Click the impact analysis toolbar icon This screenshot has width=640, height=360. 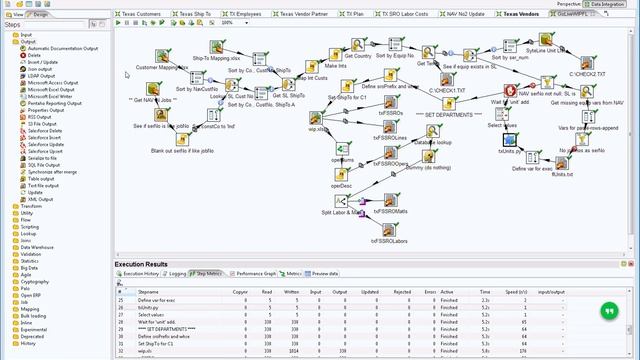(x=182, y=23)
